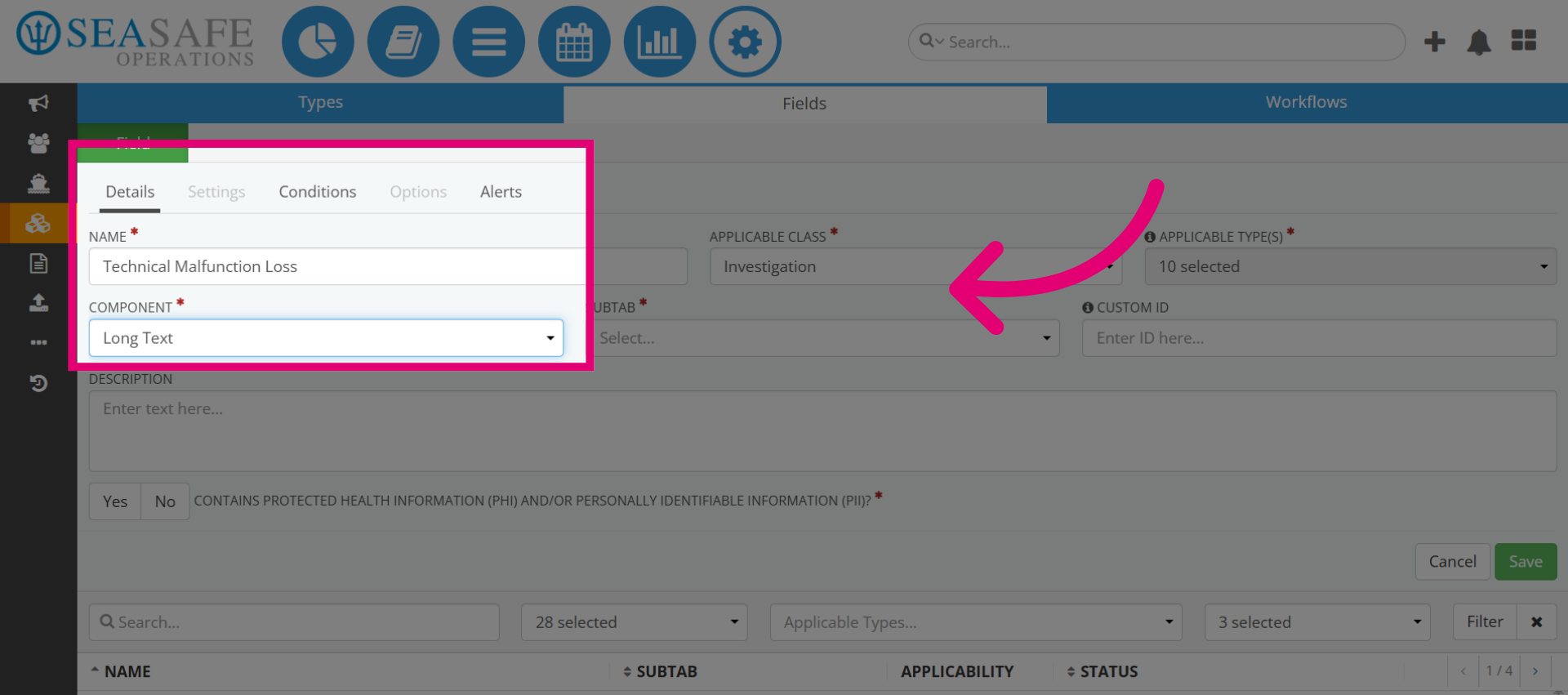Viewport: 1568px width, 695px height.
Task: Open the 3 selected status dropdown
Action: pyautogui.click(x=1317, y=622)
